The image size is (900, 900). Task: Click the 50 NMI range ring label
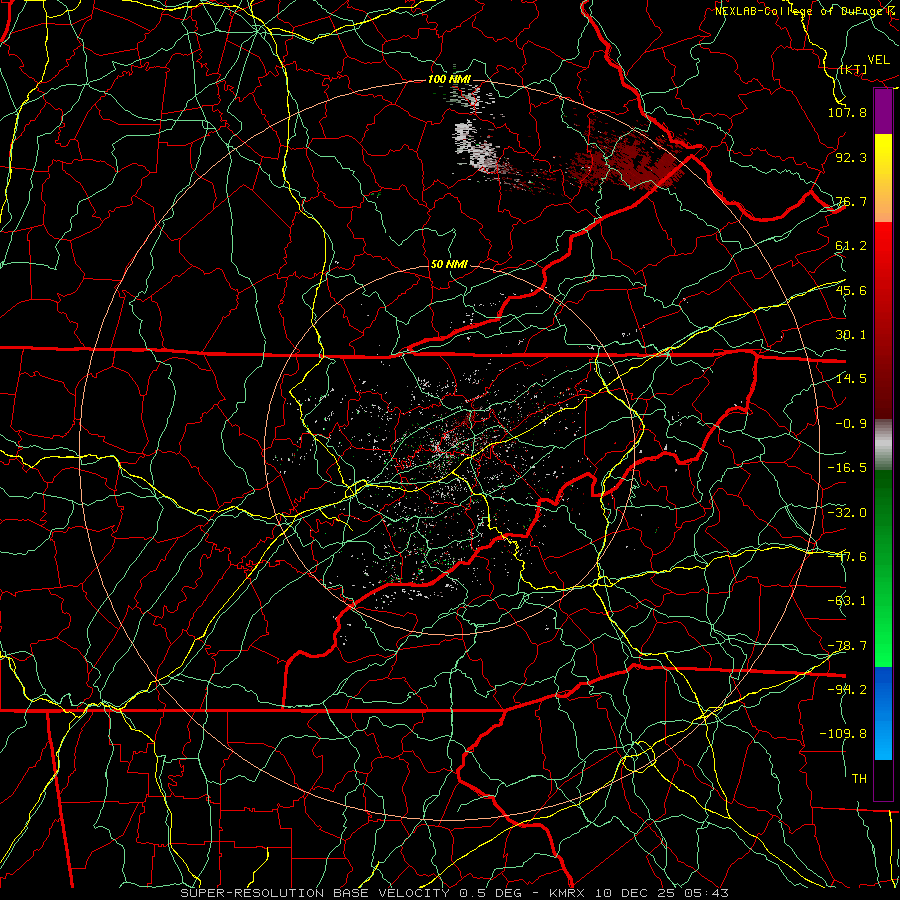click(449, 265)
